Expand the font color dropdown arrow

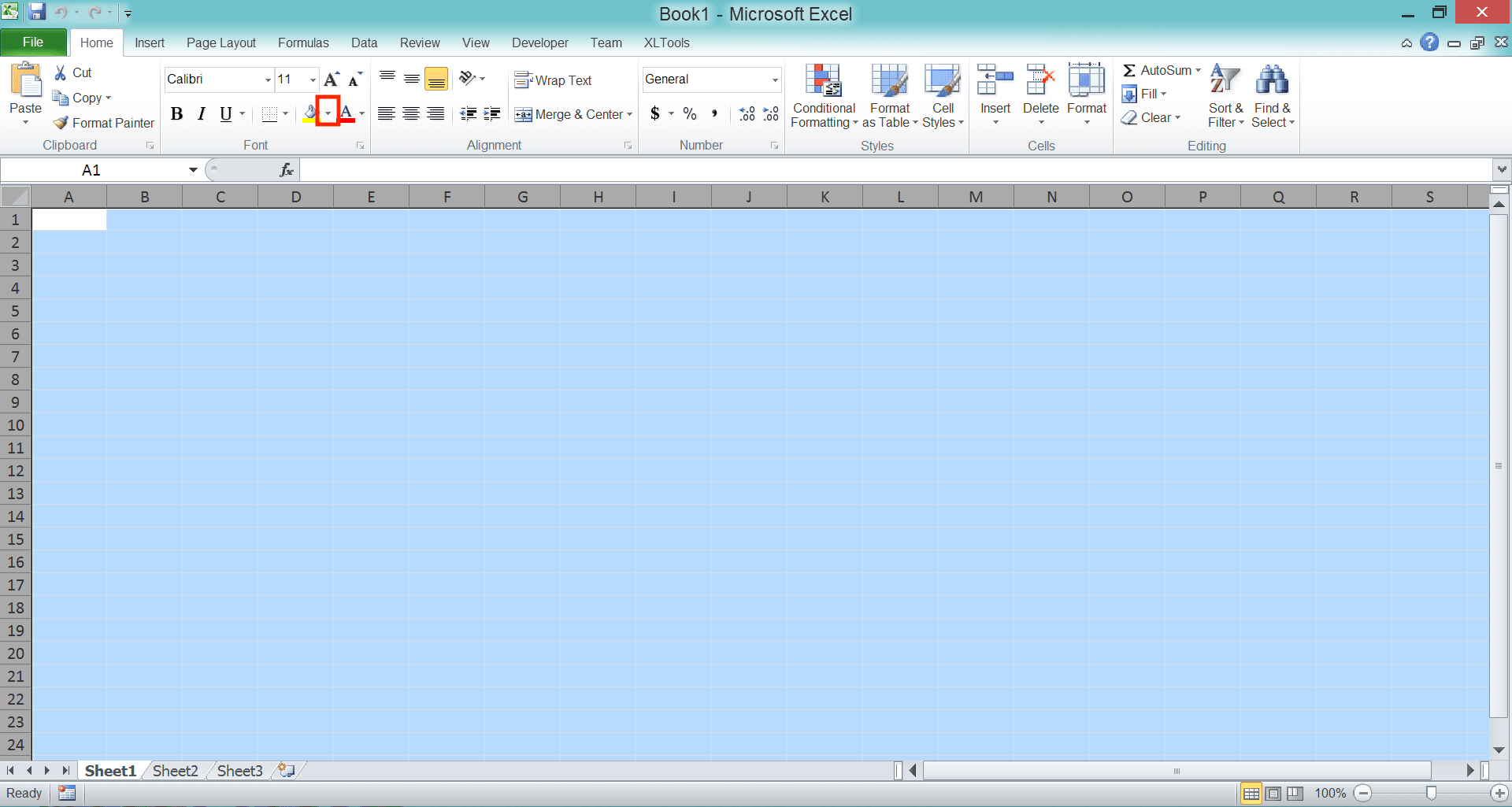point(362,114)
